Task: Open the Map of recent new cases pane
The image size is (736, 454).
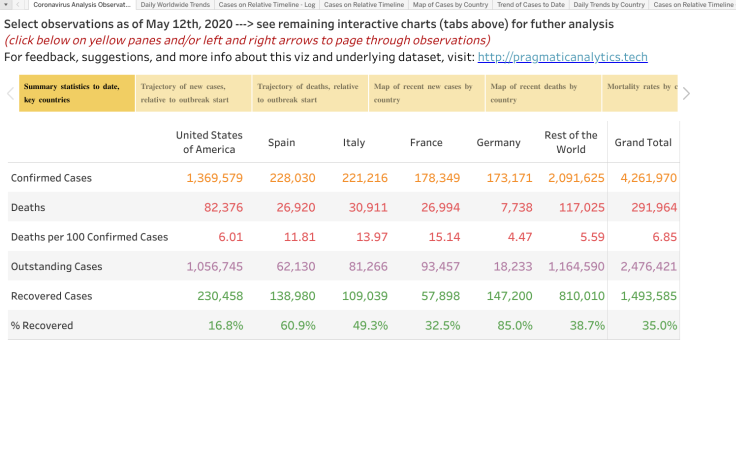Action: point(425,93)
